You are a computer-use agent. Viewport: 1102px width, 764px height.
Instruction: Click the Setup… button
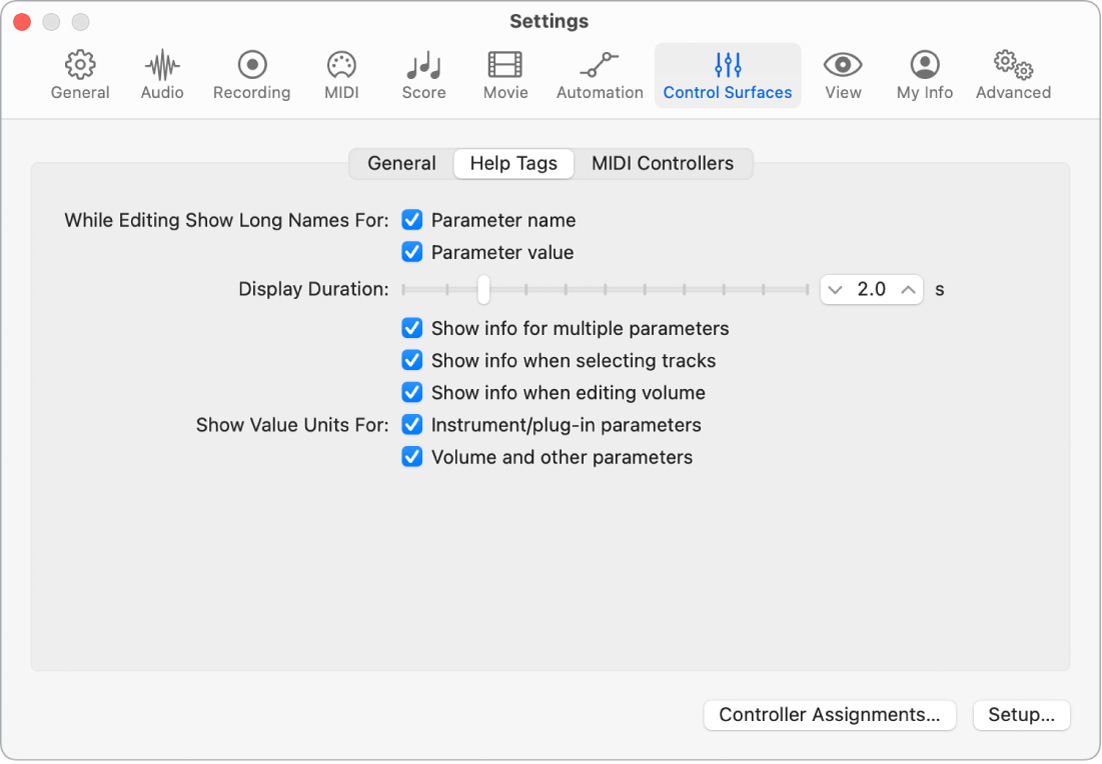[1021, 715]
